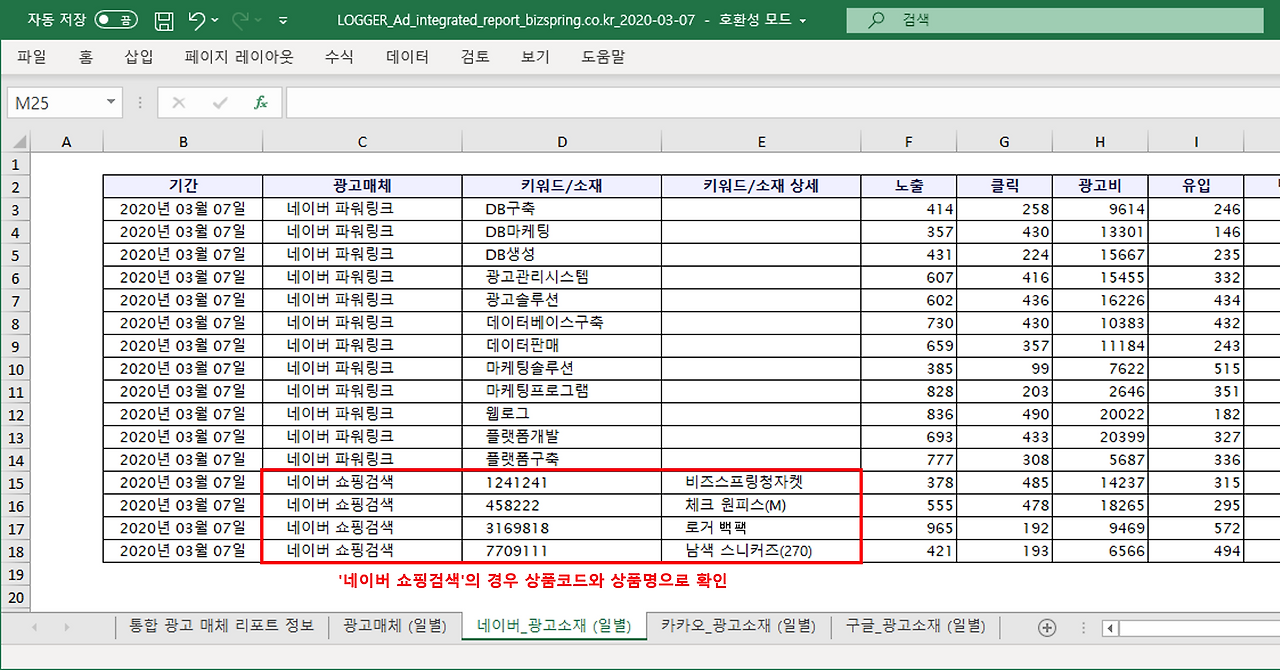This screenshot has width=1280, height=670.
Task: Select row 15 header
Action: point(15,482)
